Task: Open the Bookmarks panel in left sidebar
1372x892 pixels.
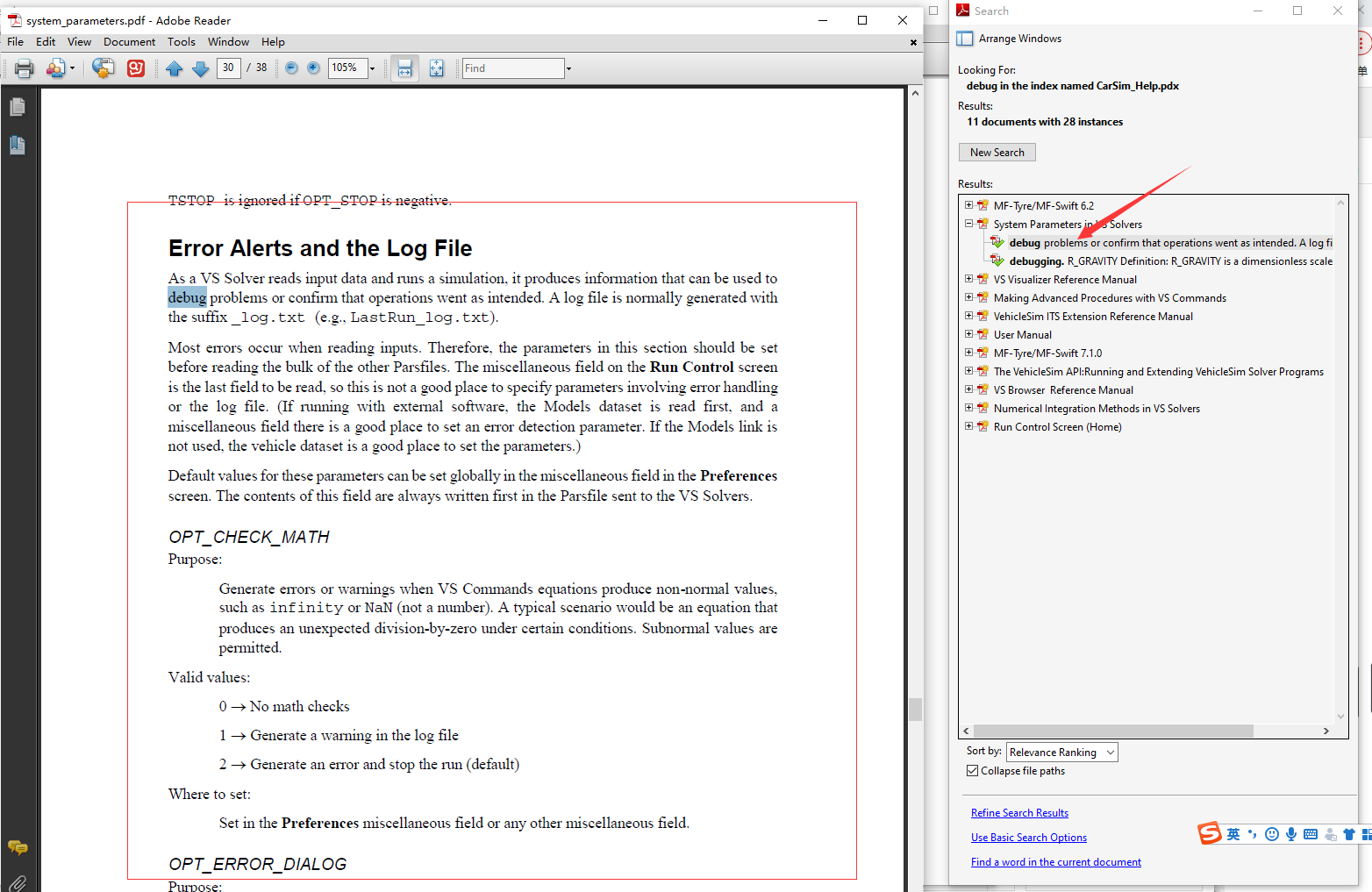Action: click(18, 146)
